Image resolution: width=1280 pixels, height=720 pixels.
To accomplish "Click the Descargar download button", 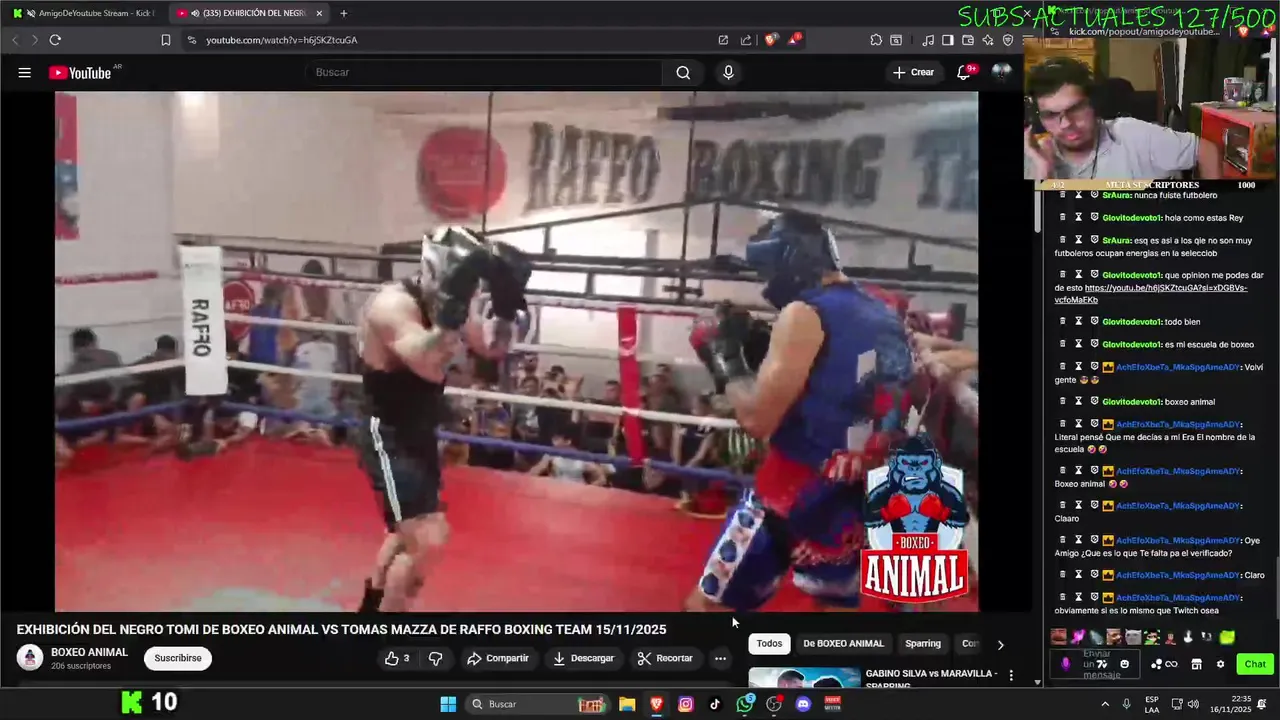I will [584, 658].
